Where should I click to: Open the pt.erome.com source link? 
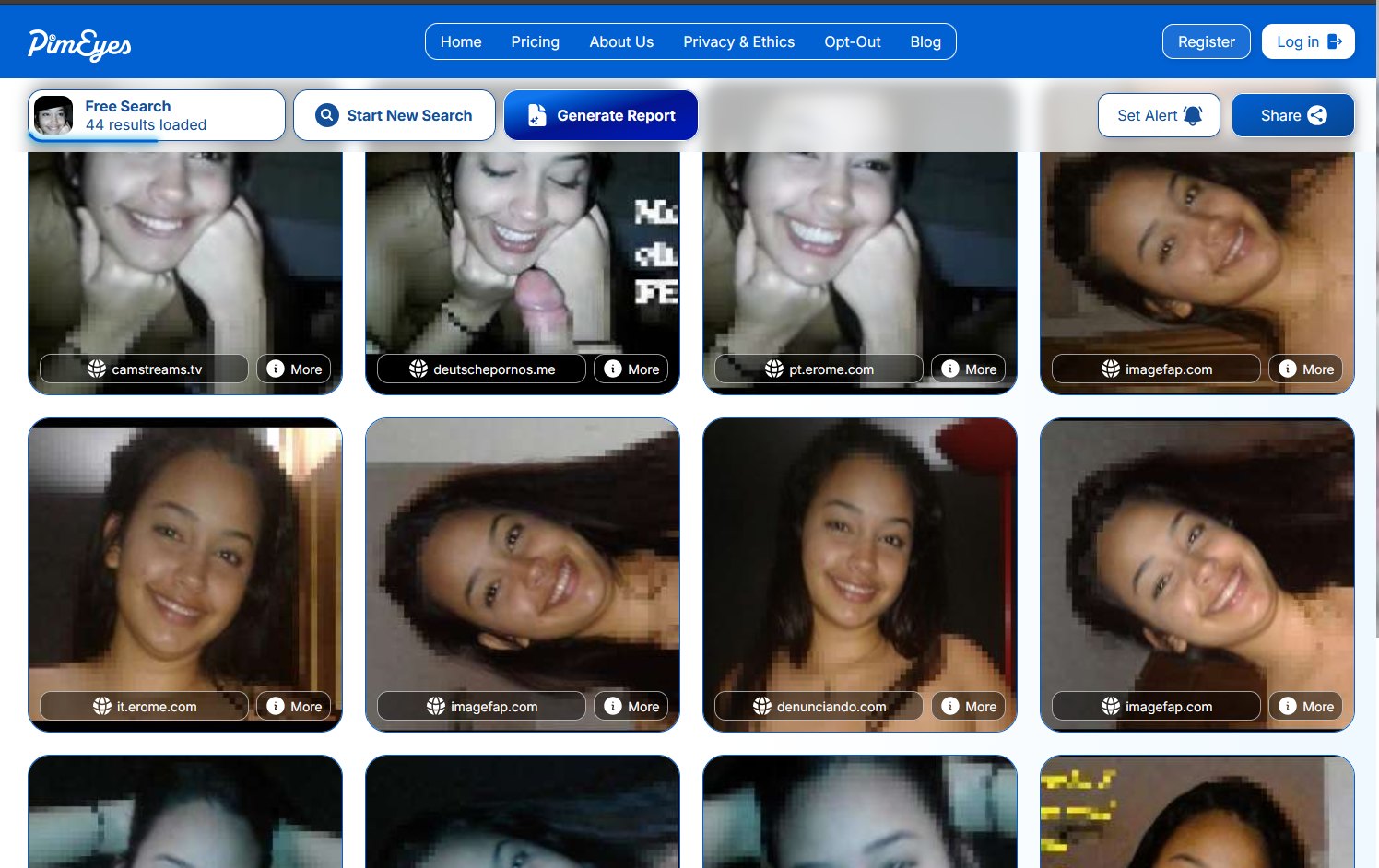[819, 369]
